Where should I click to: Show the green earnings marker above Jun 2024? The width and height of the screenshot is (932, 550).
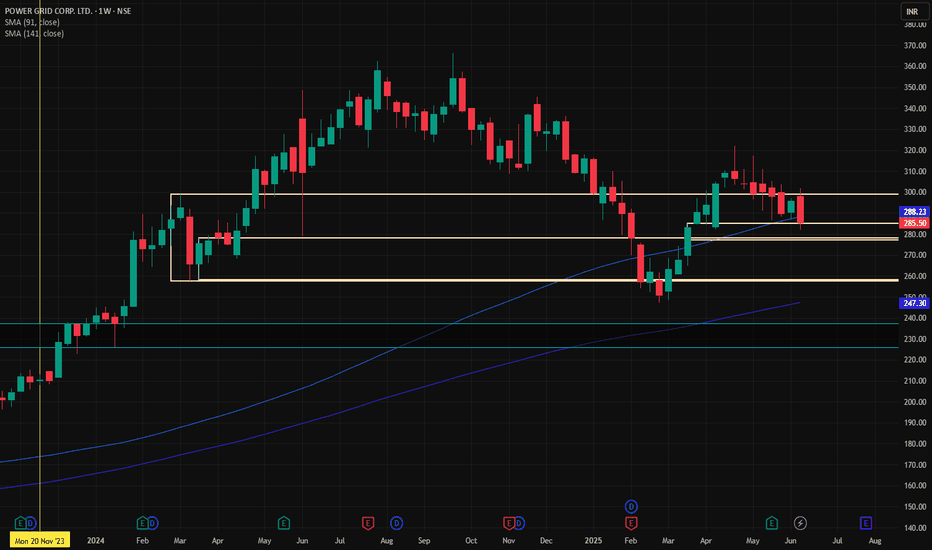pyautogui.click(x=284, y=523)
